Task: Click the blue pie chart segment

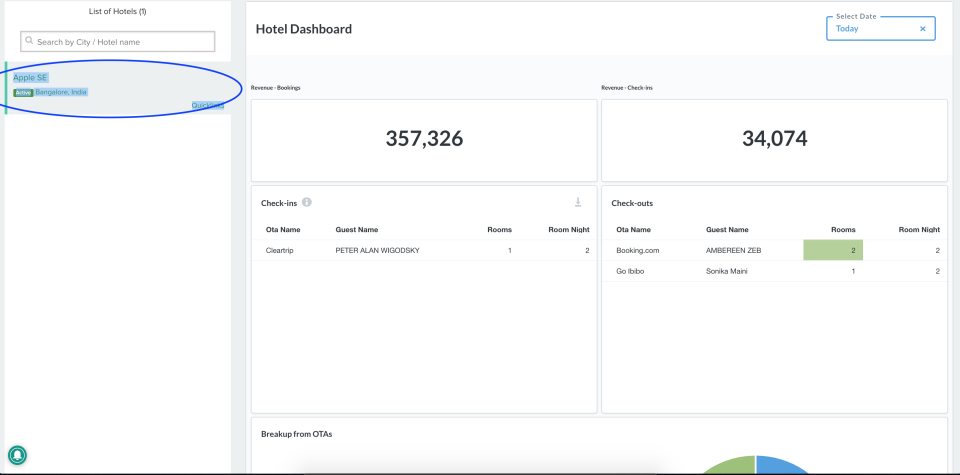Action: (785, 465)
